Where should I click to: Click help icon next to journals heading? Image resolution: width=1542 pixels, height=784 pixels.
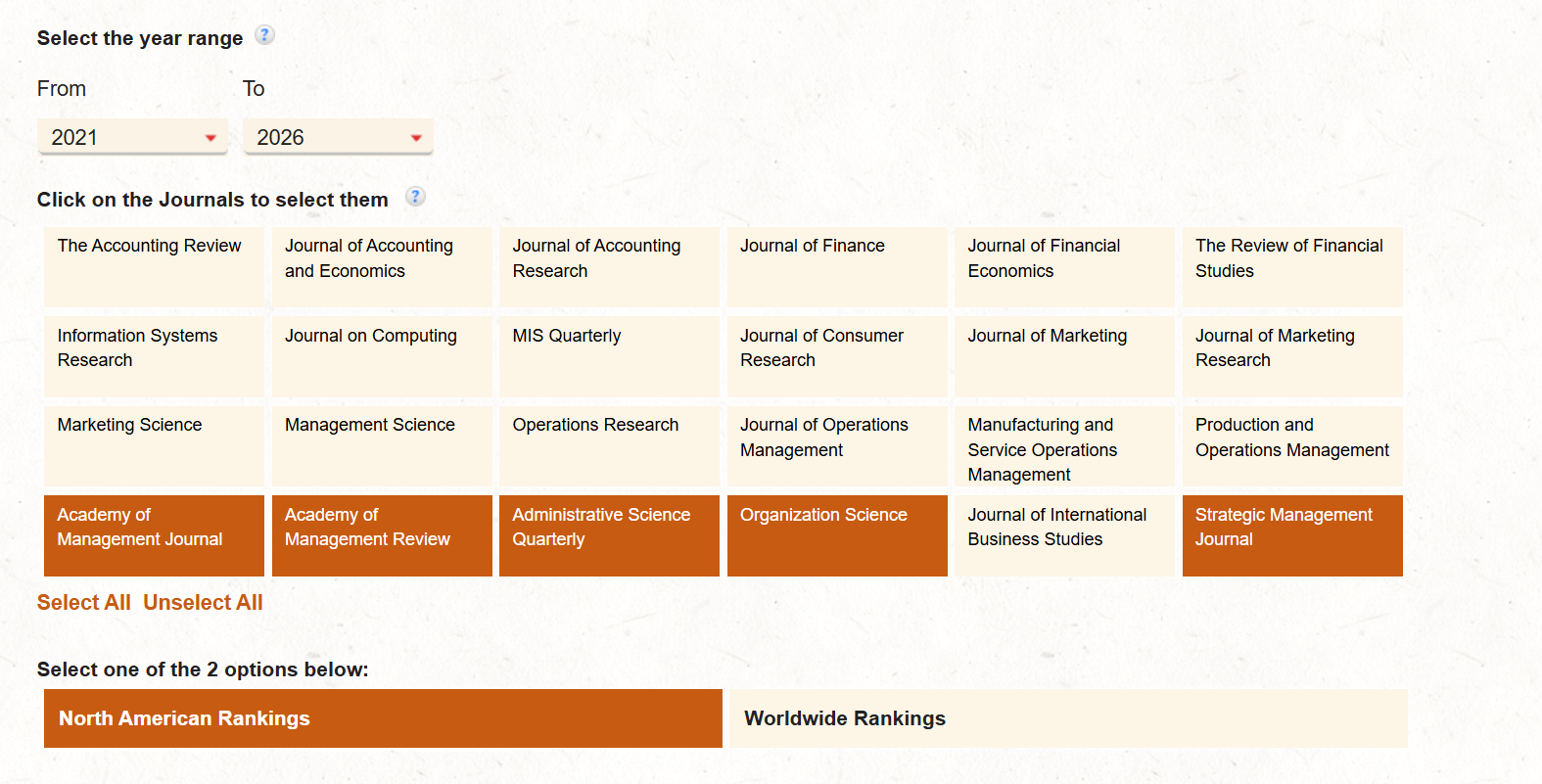pyautogui.click(x=415, y=197)
